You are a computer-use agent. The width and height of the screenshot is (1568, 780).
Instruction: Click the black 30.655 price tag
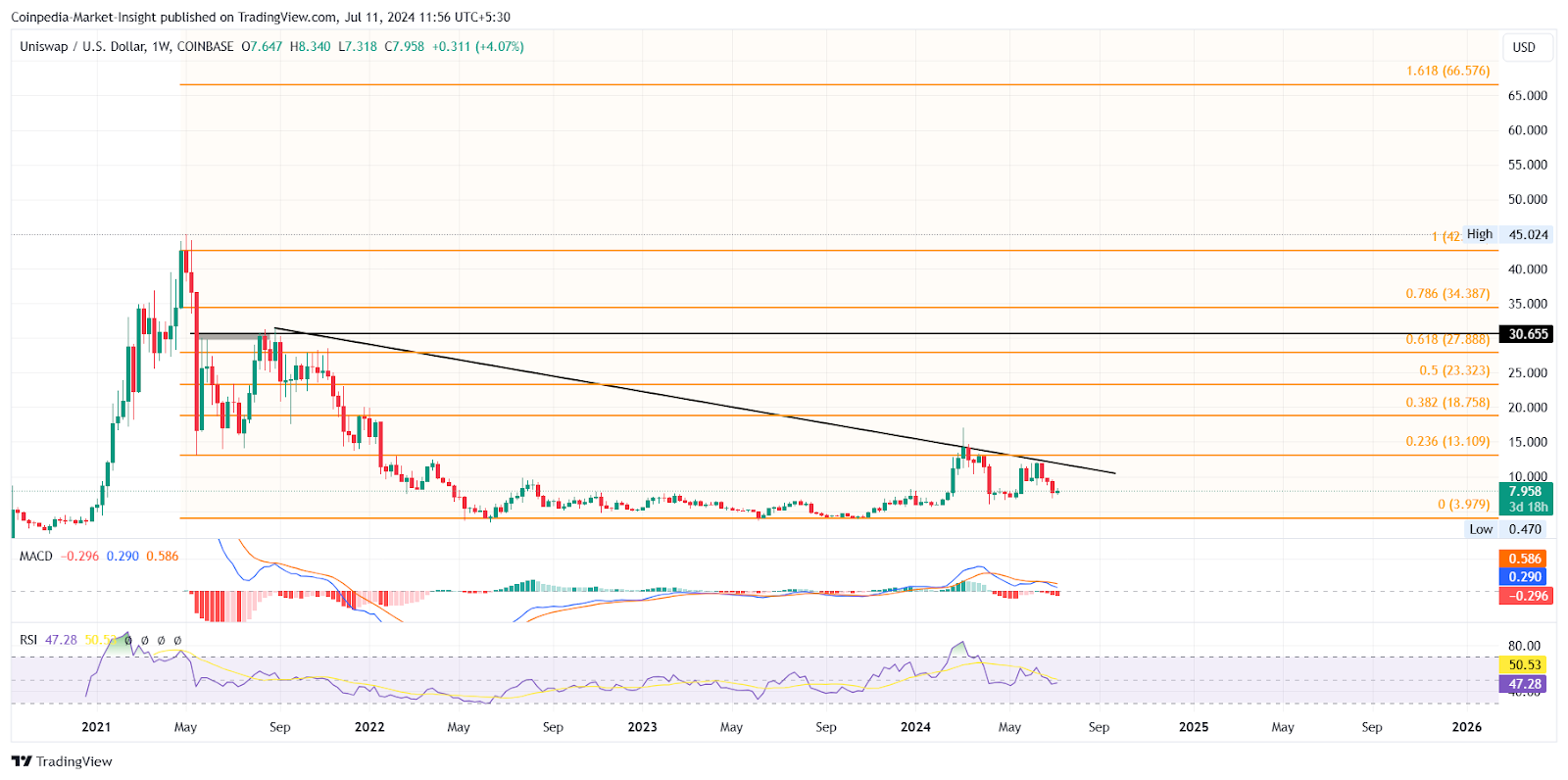(x=1527, y=334)
